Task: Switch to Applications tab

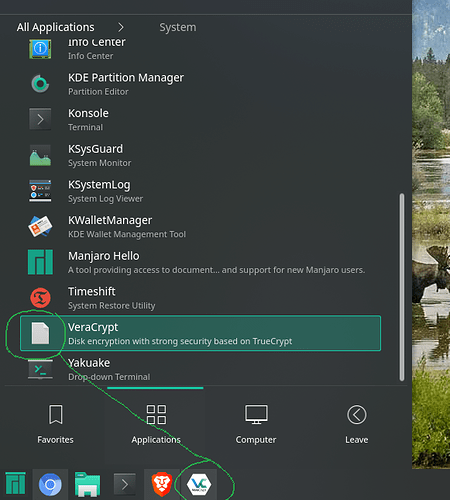Action: pos(156,425)
